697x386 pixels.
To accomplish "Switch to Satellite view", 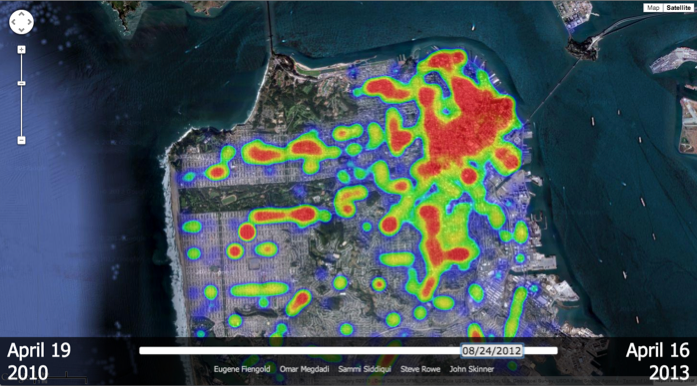I will [677, 8].
